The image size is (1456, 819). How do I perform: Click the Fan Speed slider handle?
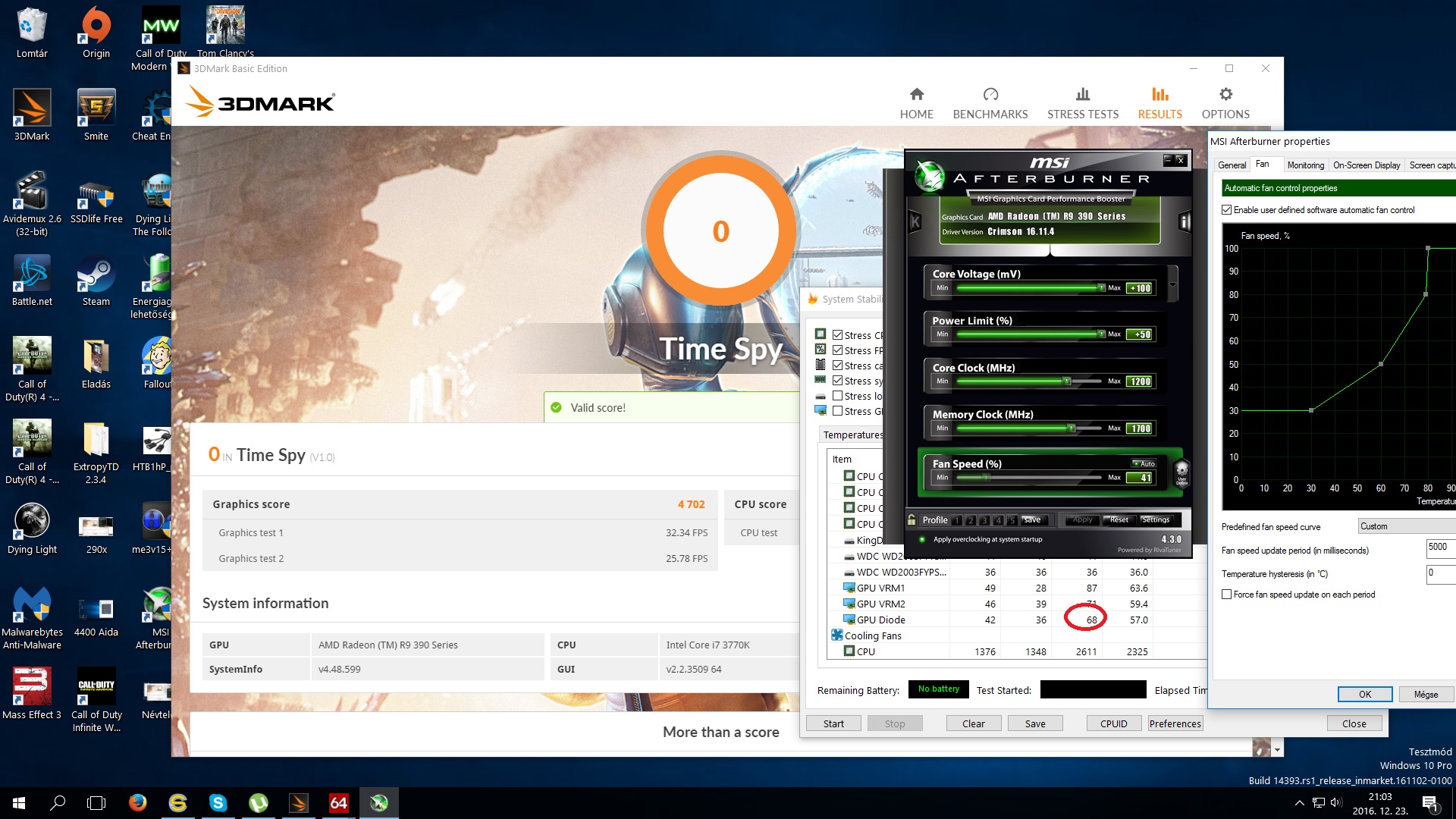[x=987, y=478]
